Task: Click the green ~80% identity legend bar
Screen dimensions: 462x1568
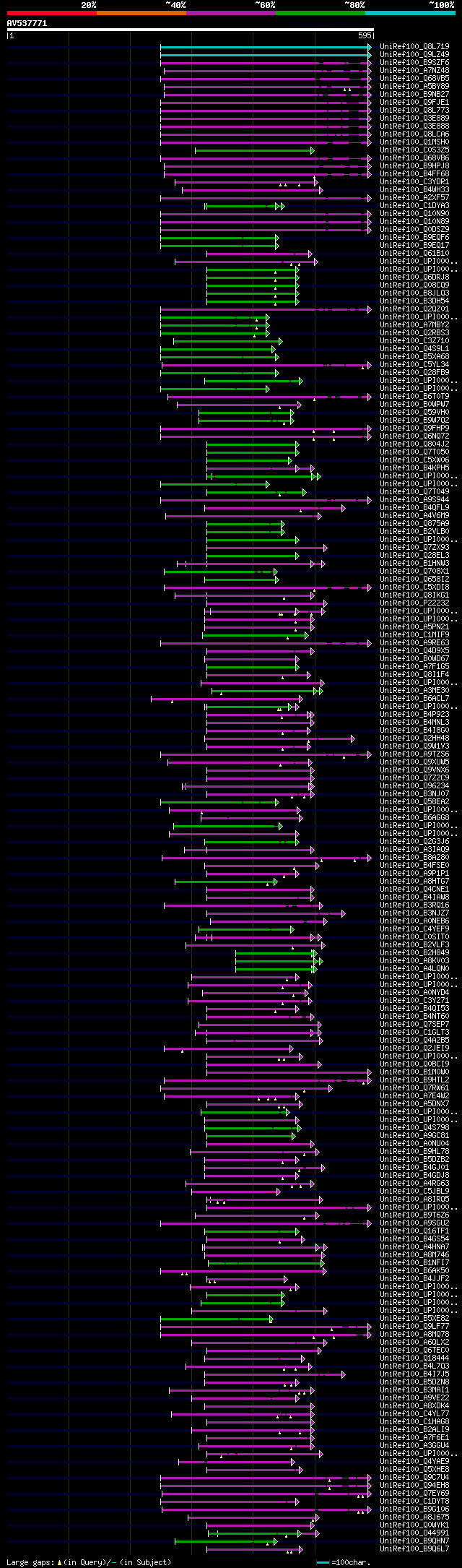Action: point(321,13)
